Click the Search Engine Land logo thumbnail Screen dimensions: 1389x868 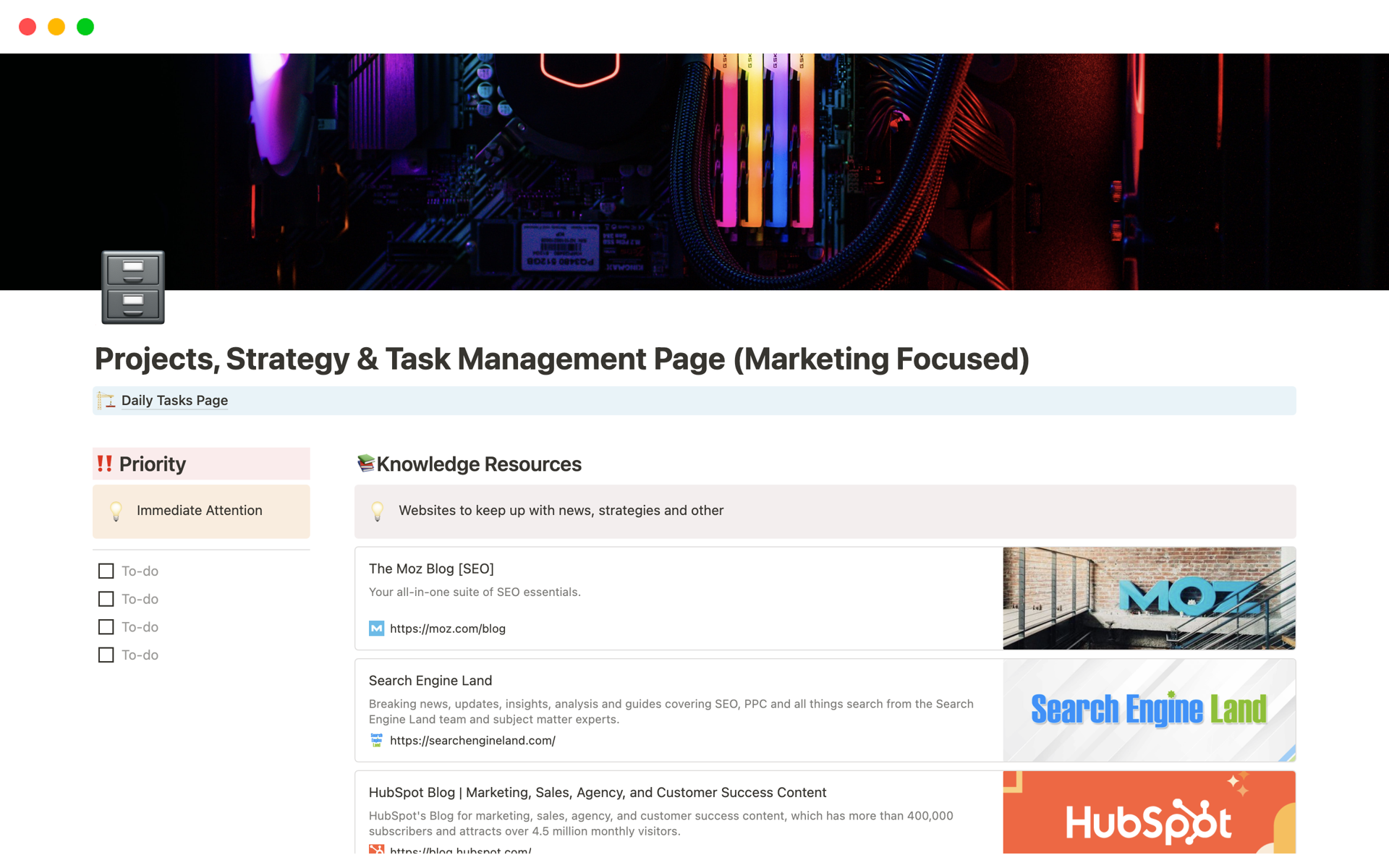tap(1148, 710)
